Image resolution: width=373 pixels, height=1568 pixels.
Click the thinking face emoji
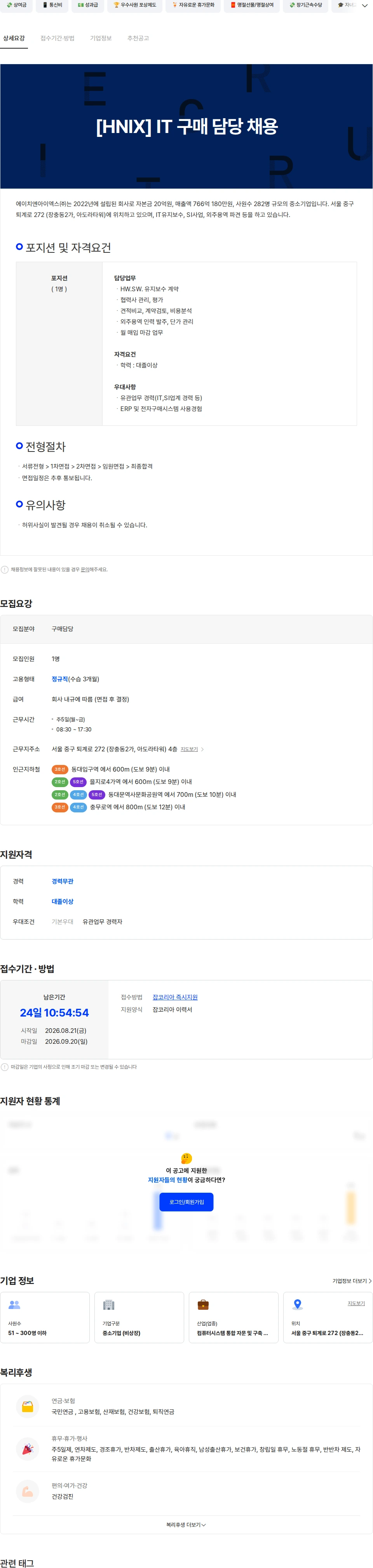[187, 1158]
